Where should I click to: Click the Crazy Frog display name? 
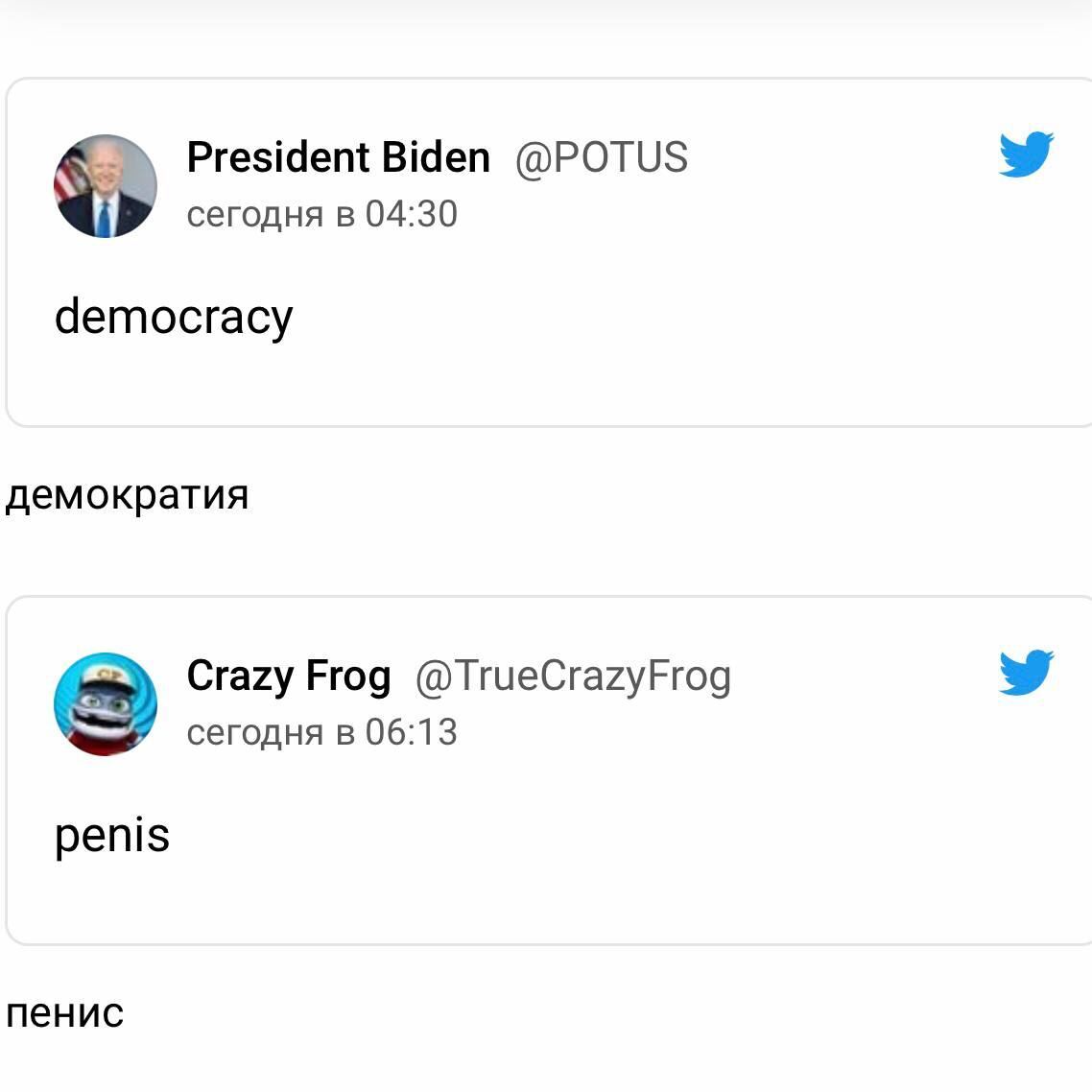[288, 676]
